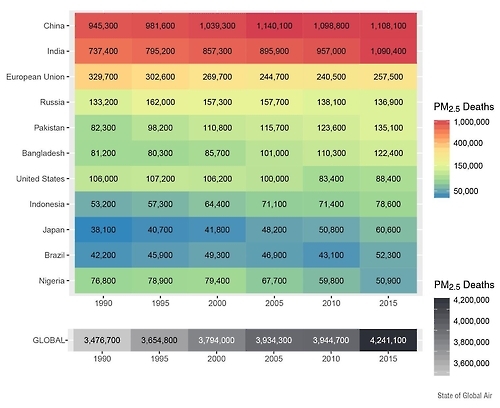500x408 pixels.
Task: Click GLOBAL 1990 cell 3,476,700
Action: 102,340
